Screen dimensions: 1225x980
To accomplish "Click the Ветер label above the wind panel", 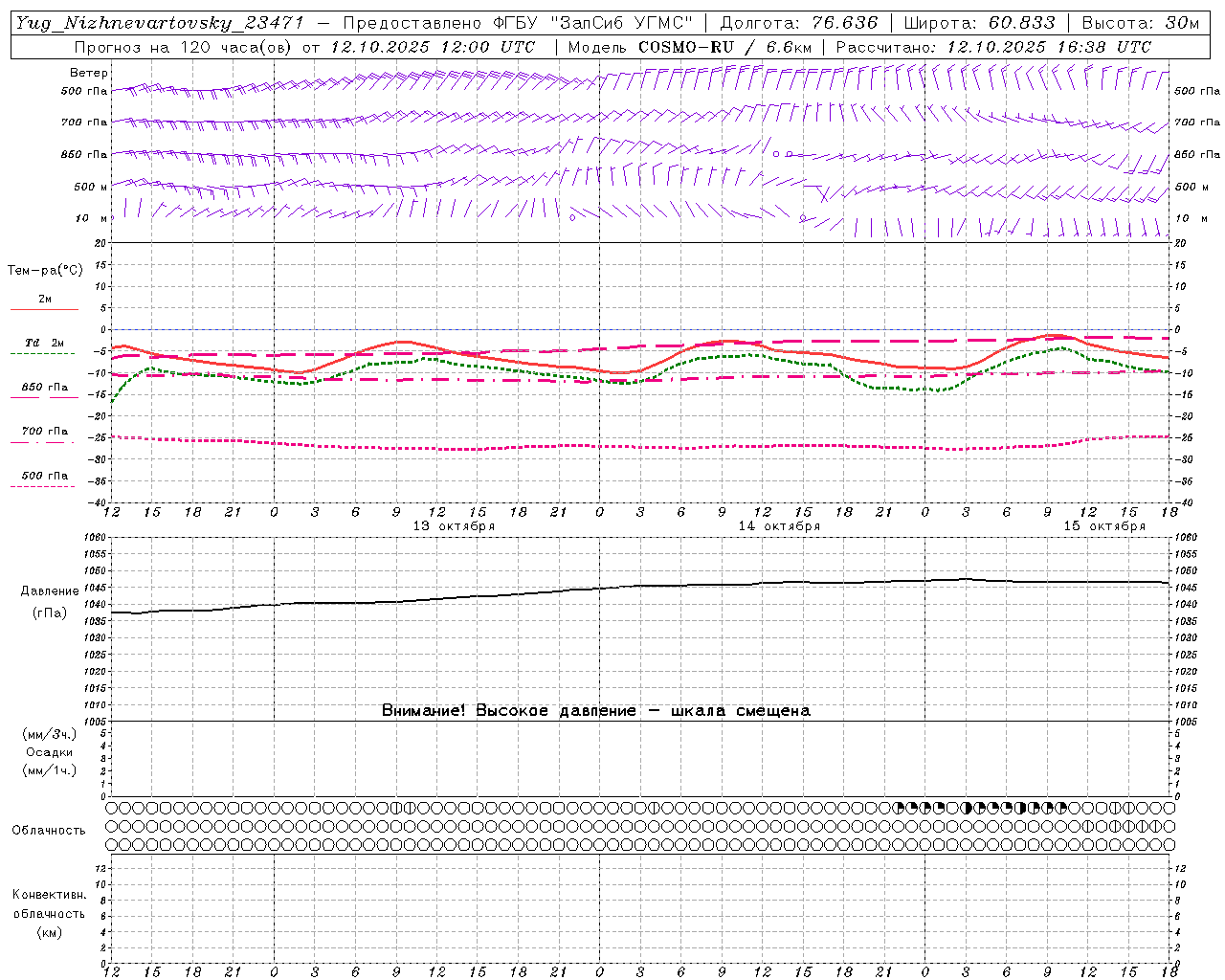I will click(x=89, y=73).
